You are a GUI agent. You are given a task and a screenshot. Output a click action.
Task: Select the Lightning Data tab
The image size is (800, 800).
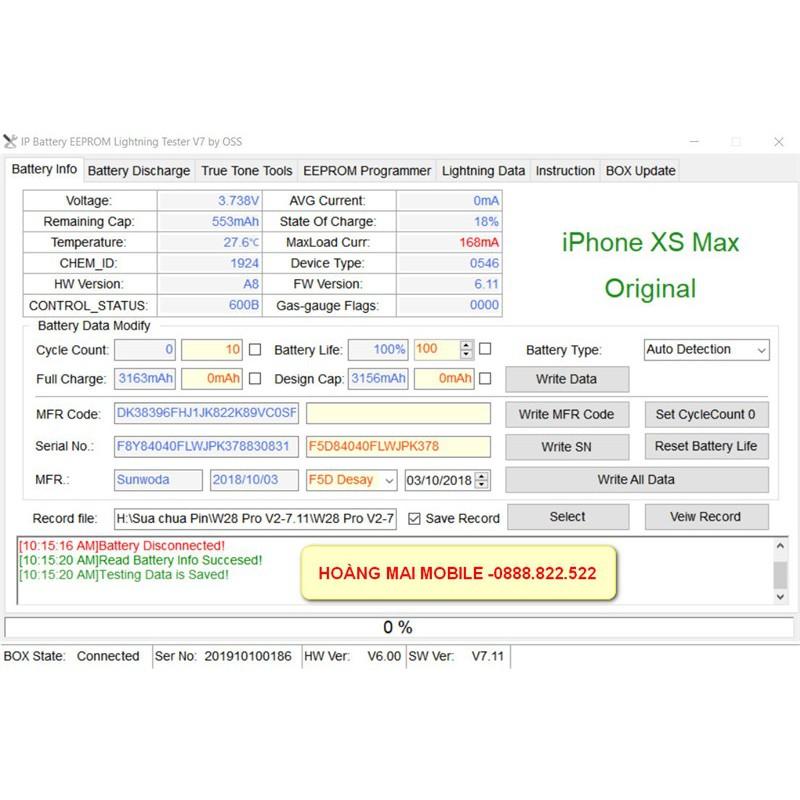tap(483, 170)
